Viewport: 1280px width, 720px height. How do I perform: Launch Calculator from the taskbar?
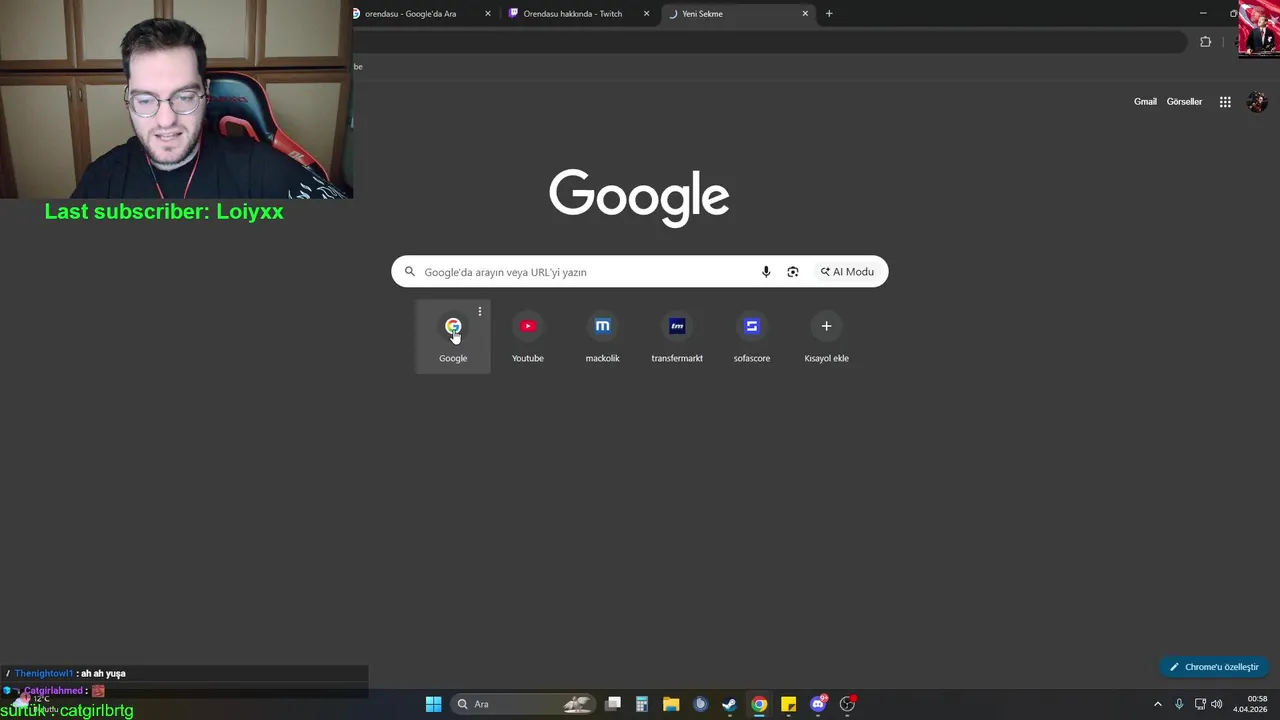[642, 704]
